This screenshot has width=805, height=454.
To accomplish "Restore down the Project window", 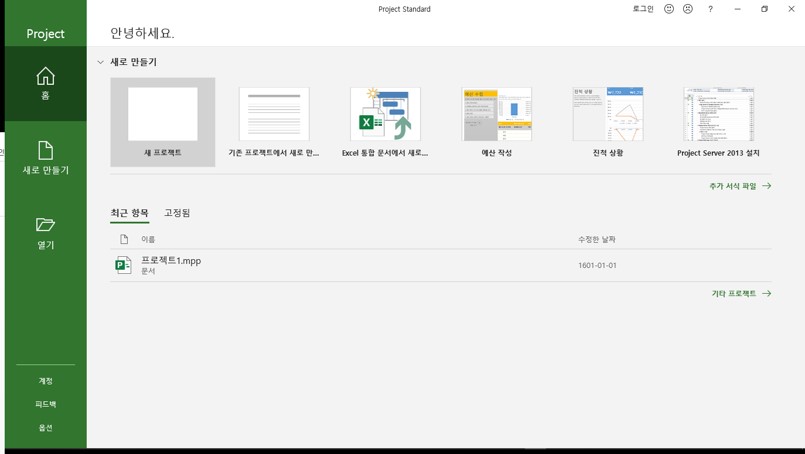I will tap(764, 9).
